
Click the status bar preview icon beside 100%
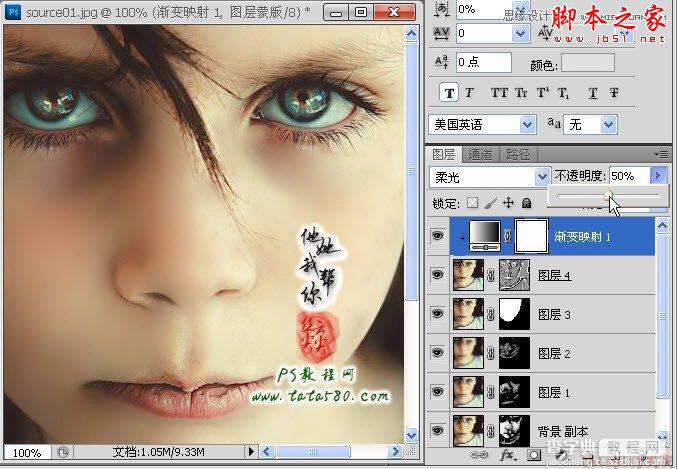(63, 452)
